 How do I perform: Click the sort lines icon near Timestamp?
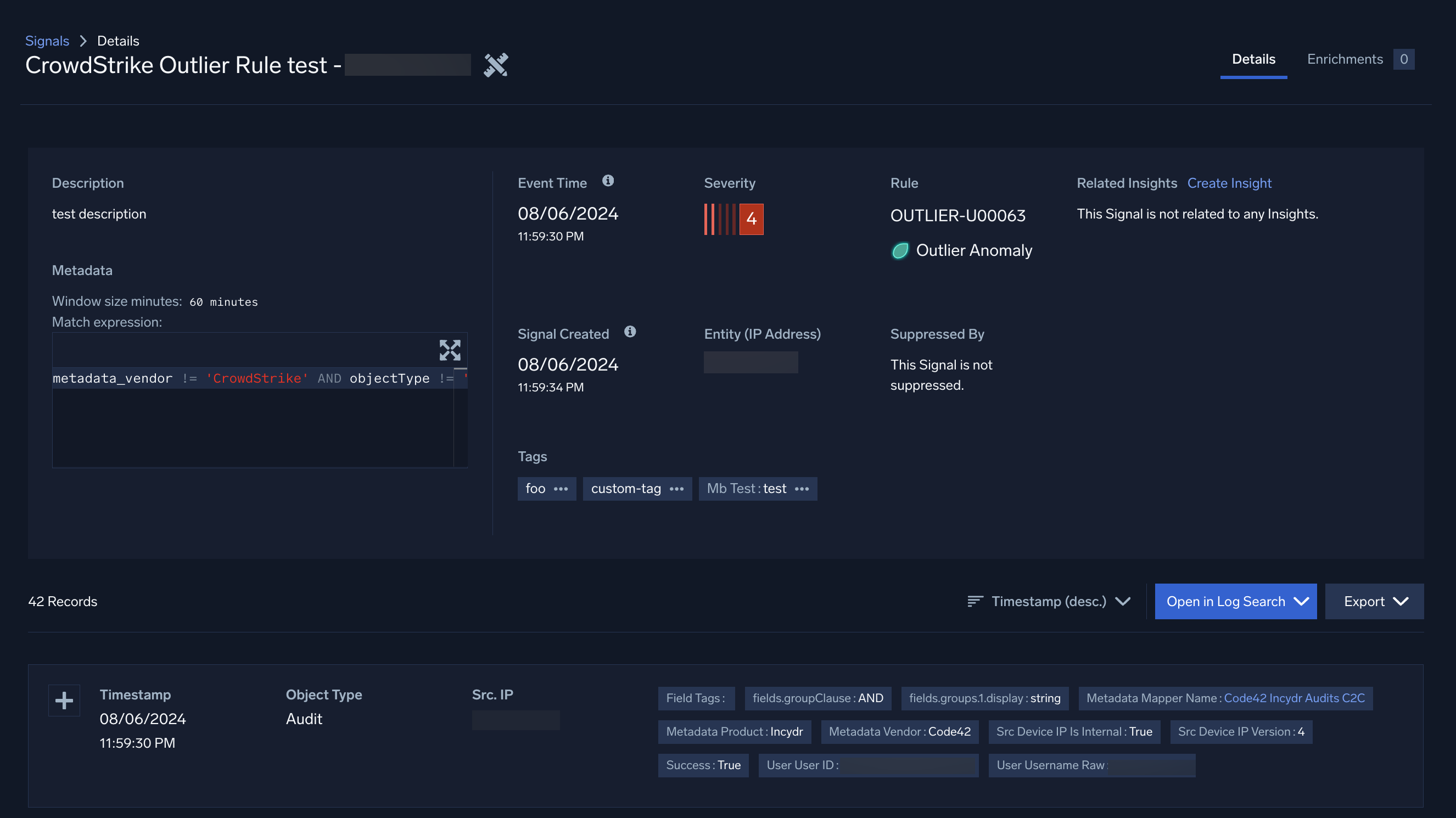point(975,602)
